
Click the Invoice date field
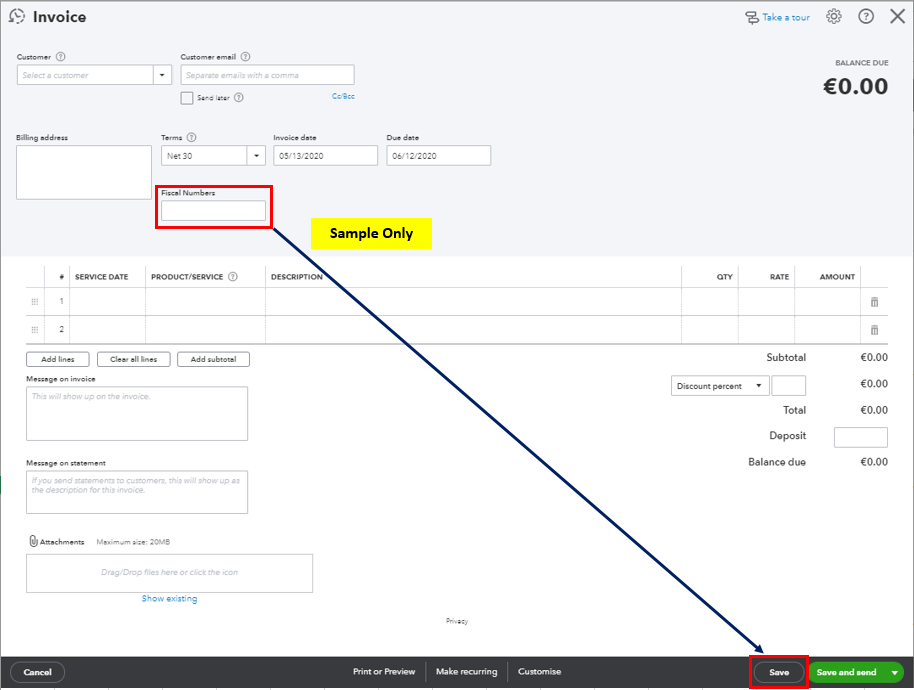click(x=325, y=156)
